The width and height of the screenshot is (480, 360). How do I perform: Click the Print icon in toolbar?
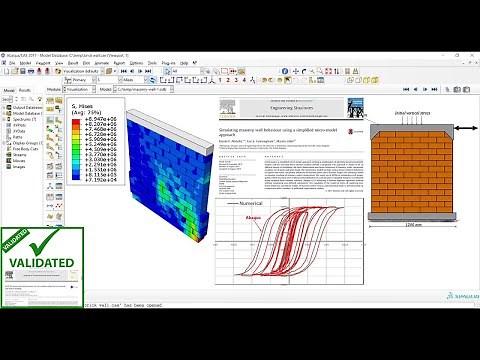click(x=31, y=71)
